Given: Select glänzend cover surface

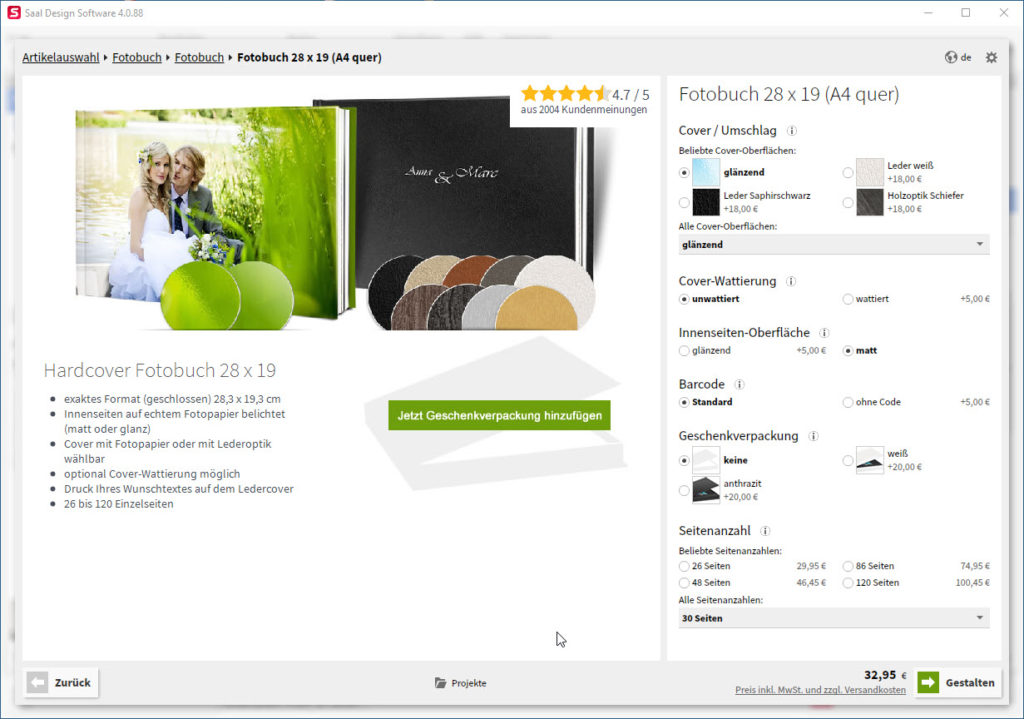Looking at the screenshot, I should pos(684,172).
